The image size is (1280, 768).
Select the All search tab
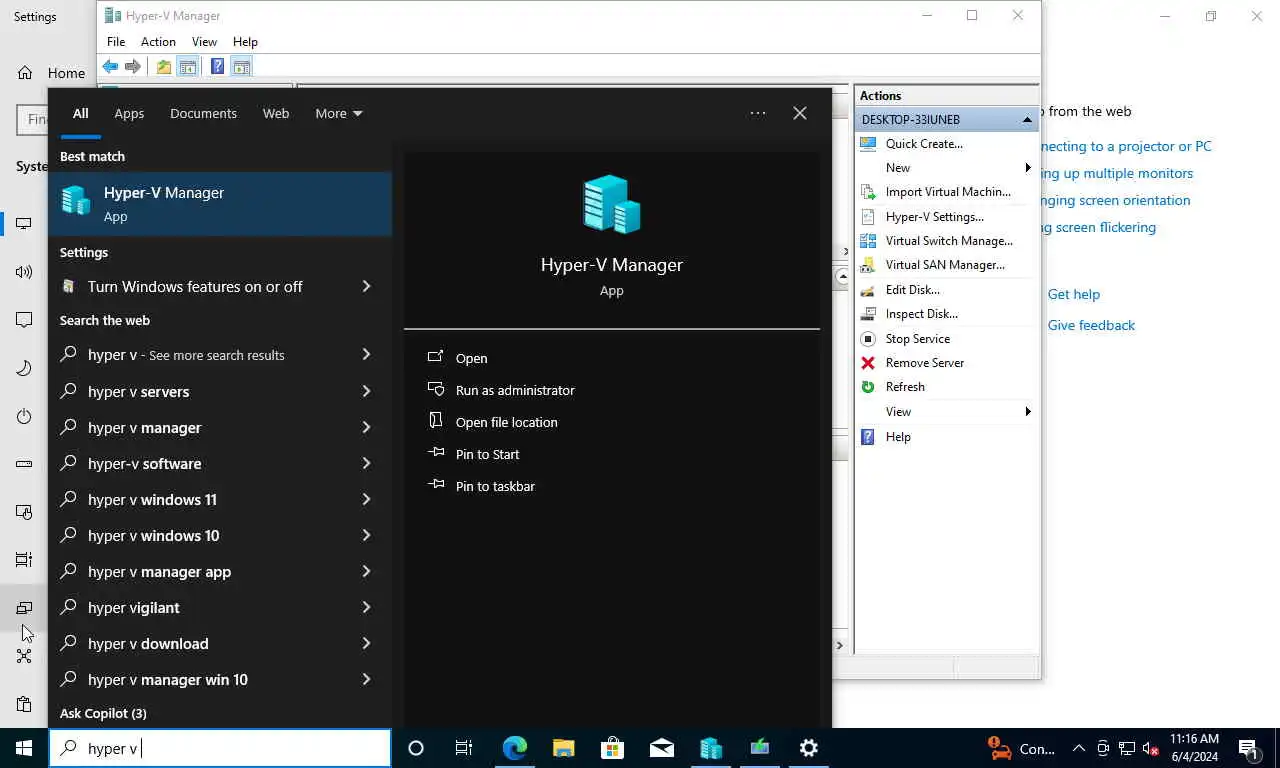[x=80, y=114]
